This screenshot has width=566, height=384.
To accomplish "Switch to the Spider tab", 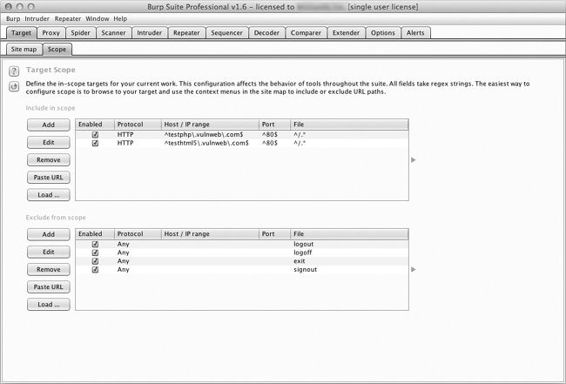I will point(80,33).
